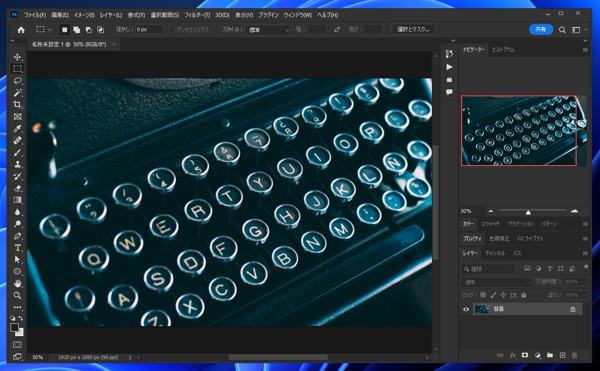Toggle the アンチエイリアス checkbox
This screenshot has height=371, width=600.
(x=171, y=29)
